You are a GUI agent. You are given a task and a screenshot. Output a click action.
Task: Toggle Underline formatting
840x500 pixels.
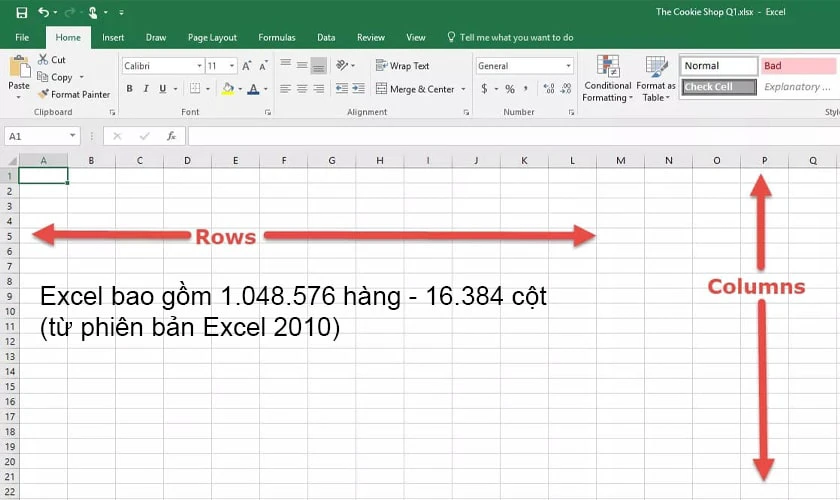click(x=162, y=89)
